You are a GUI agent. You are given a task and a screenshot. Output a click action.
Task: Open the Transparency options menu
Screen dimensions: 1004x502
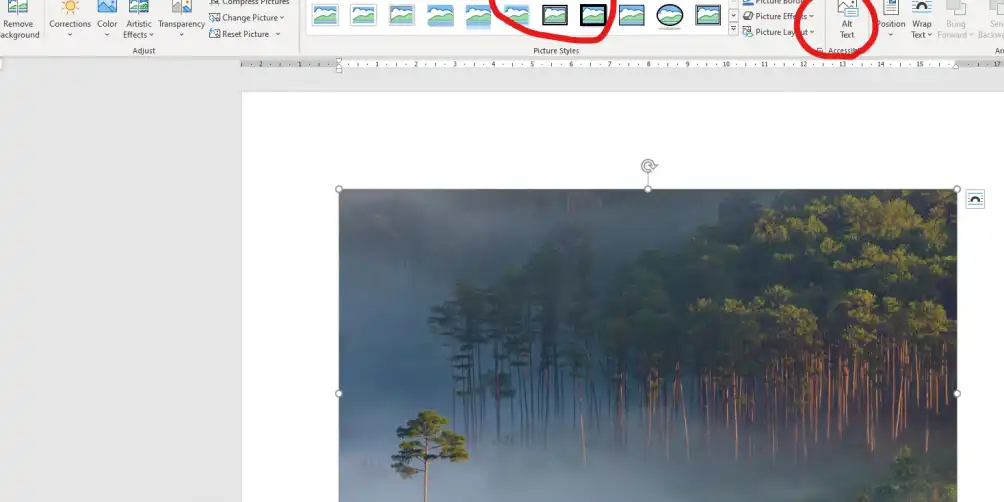(181, 20)
